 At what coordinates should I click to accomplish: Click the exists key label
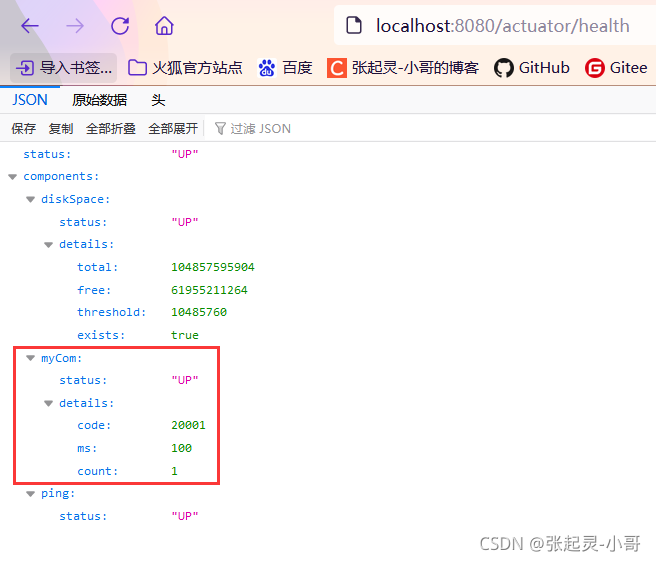click(101, 335)
